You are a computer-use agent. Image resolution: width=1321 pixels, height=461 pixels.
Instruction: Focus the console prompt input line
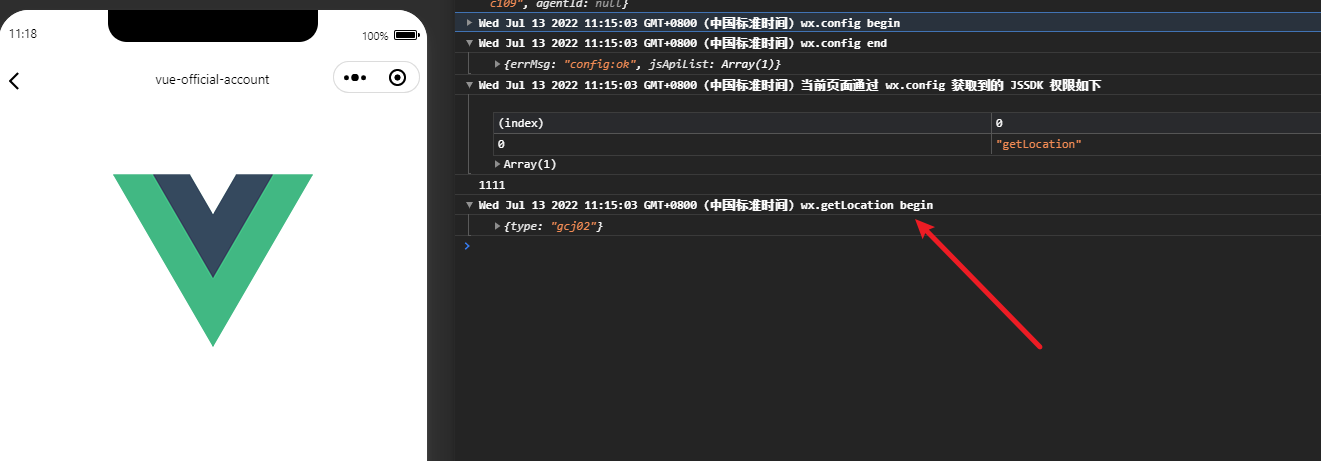pos(890,246)
